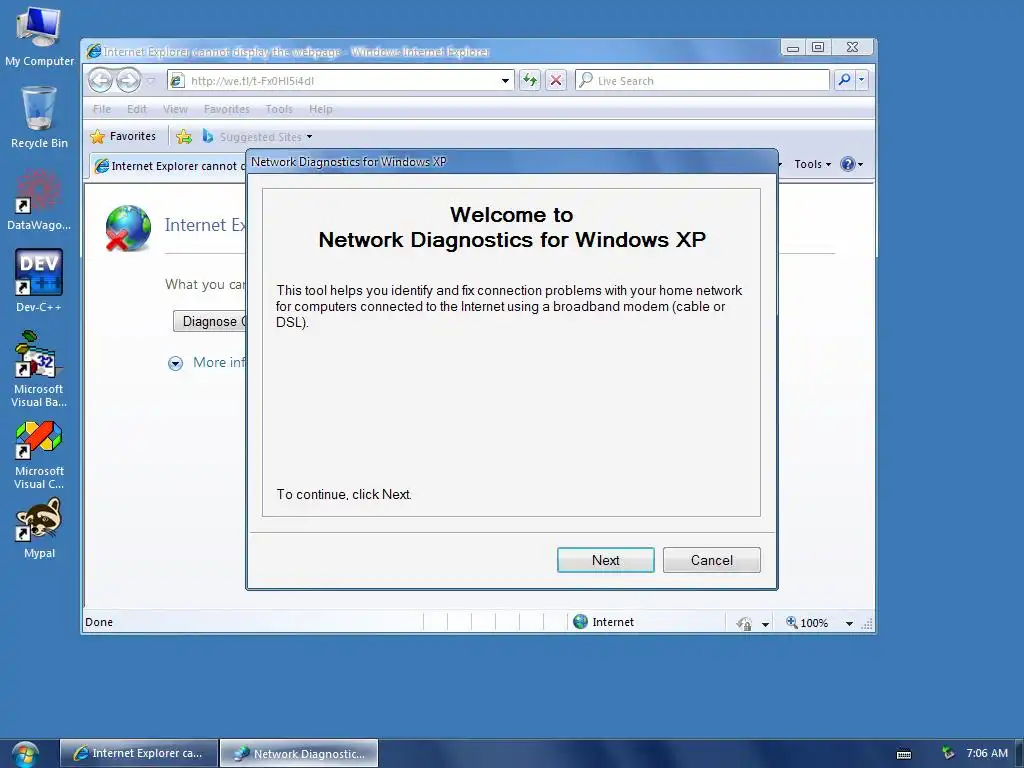
Task: Open the Favorites menu in IE
Action: tap(227, 109)
